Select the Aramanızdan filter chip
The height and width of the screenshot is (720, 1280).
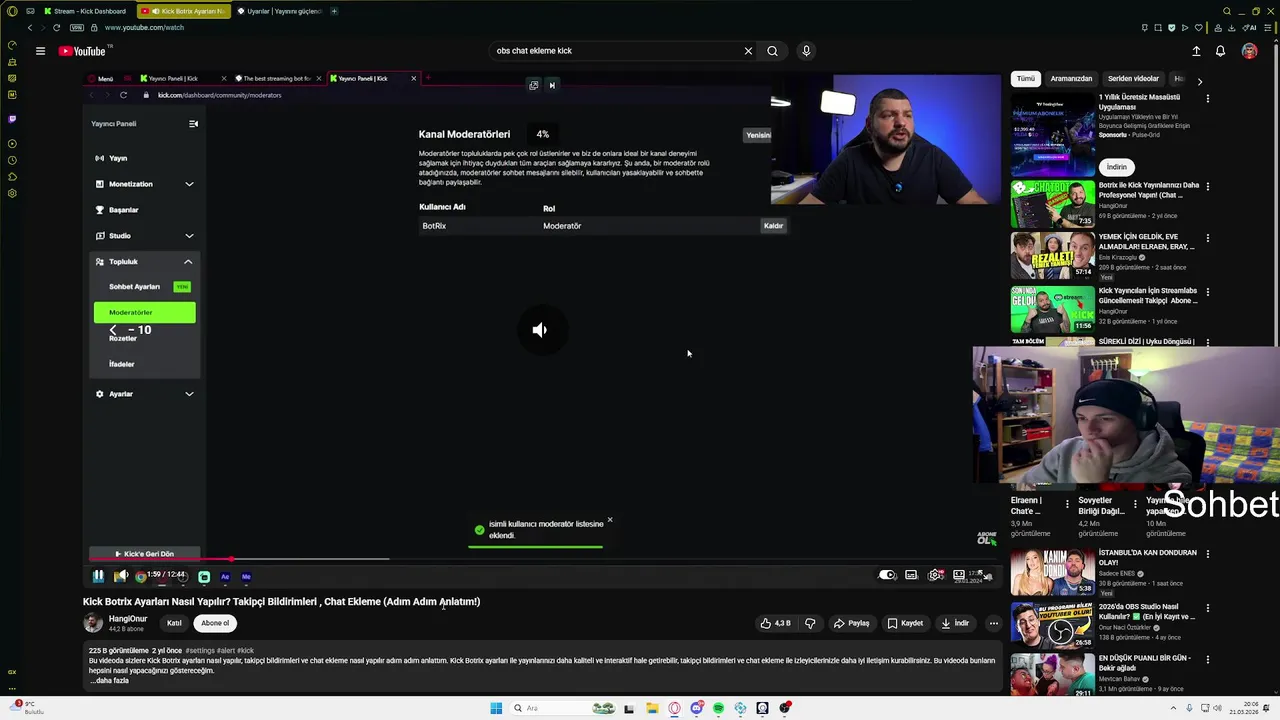click(x=1071, y=78)
